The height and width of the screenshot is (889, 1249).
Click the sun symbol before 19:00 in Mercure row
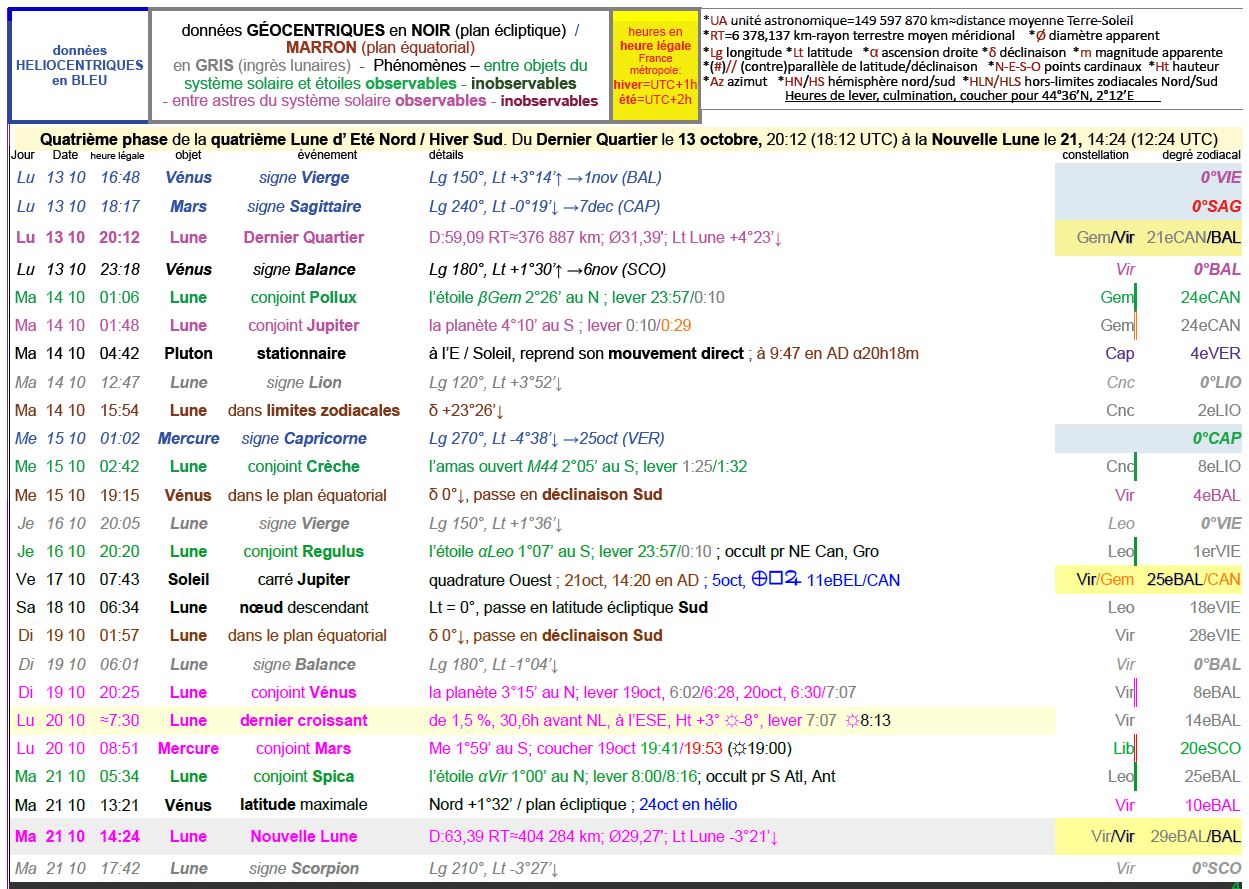pos(740,749)
